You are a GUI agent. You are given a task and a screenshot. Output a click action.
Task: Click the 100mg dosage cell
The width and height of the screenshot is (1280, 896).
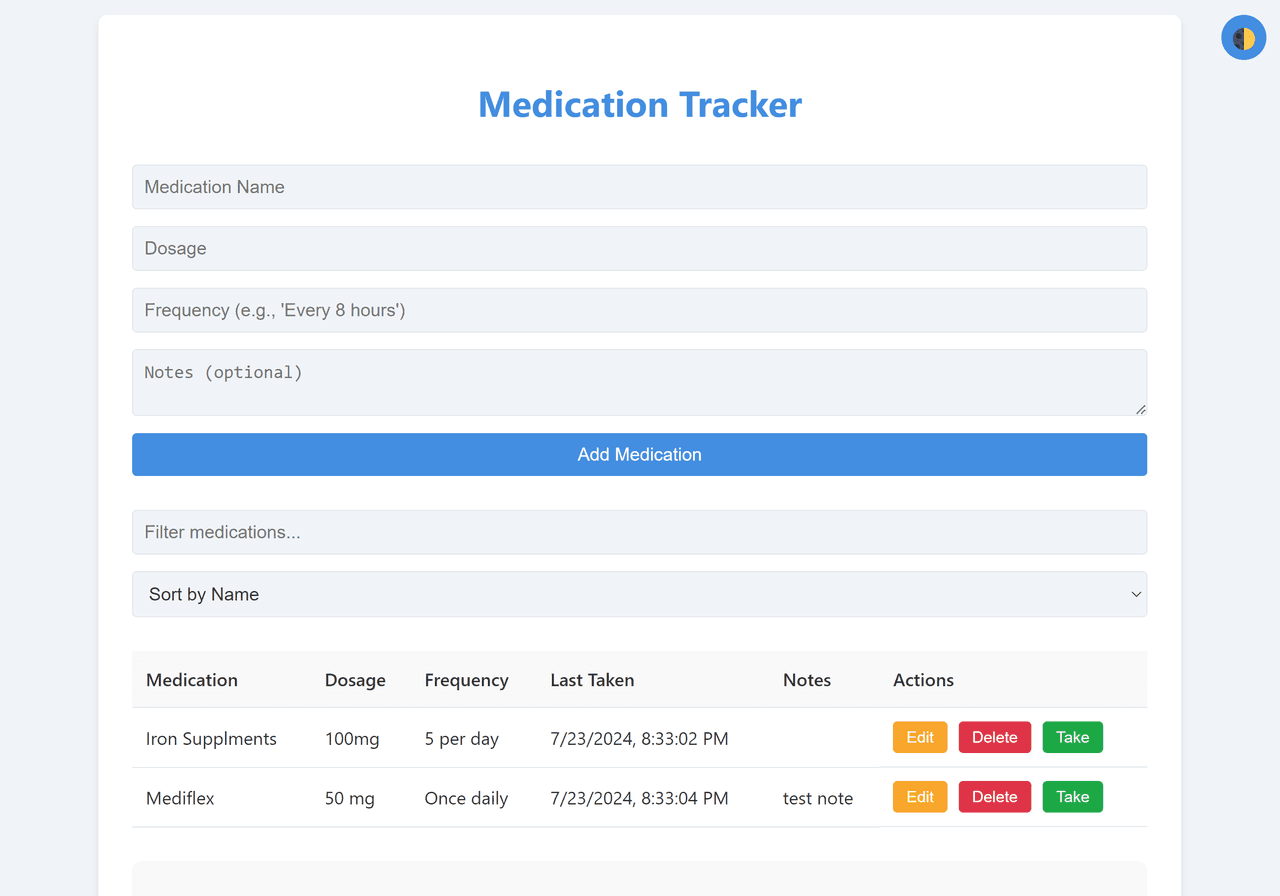pyautogui.click(x=352, y=739)
